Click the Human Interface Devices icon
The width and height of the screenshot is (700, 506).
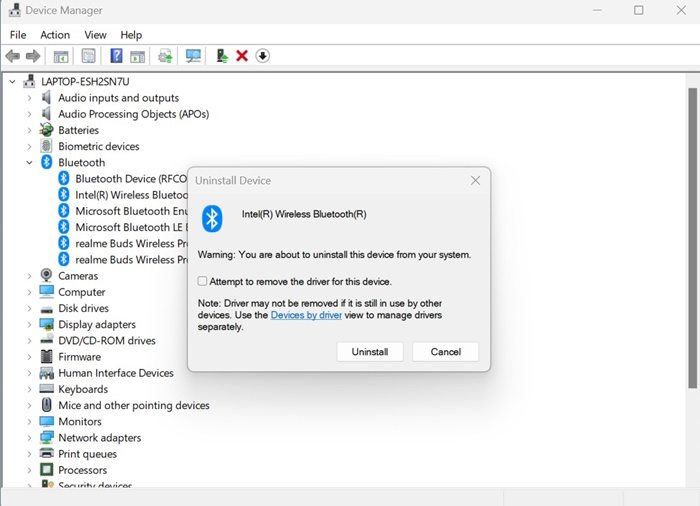coord(46,372)
